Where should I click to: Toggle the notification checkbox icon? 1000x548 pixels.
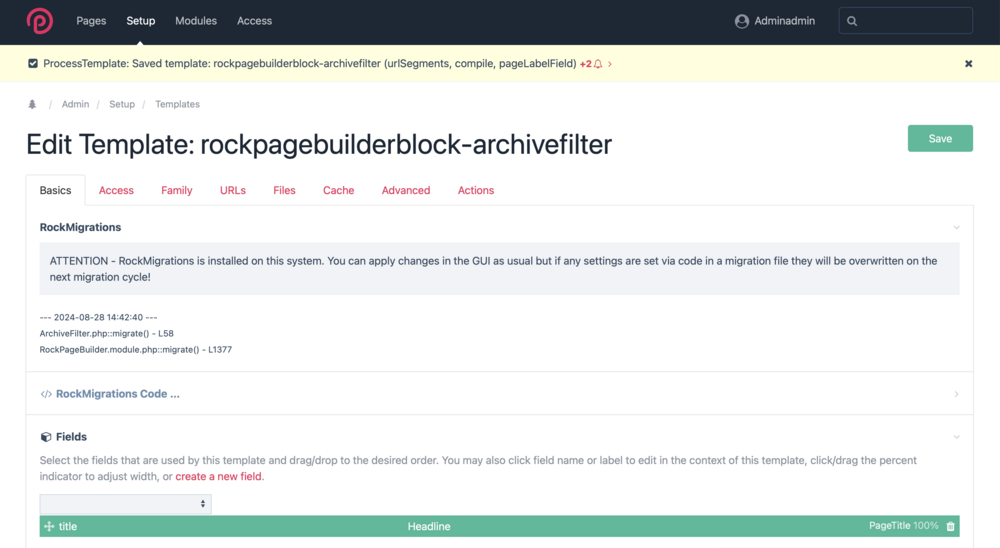[x=33, y=64]
